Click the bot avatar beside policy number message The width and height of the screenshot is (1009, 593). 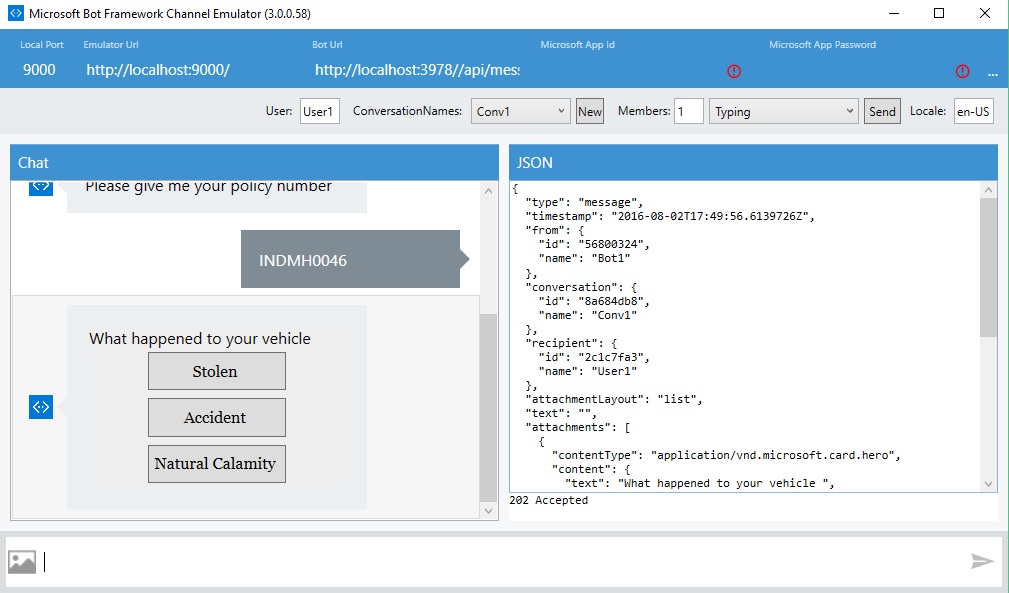point(41,188)
